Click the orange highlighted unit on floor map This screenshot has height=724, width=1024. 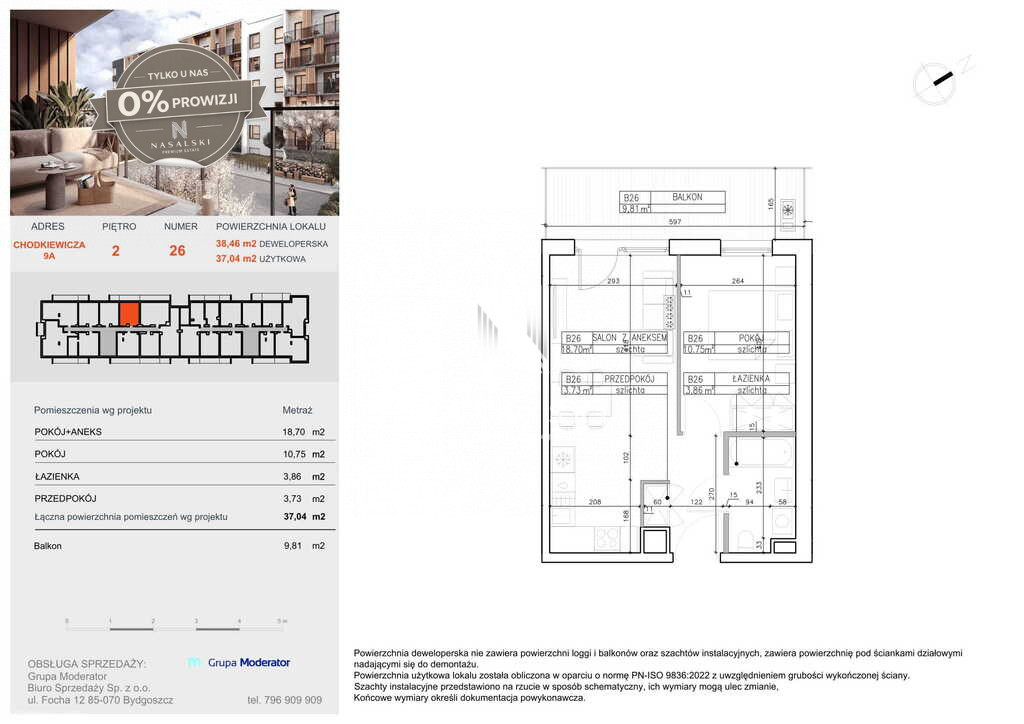[129, 314]
